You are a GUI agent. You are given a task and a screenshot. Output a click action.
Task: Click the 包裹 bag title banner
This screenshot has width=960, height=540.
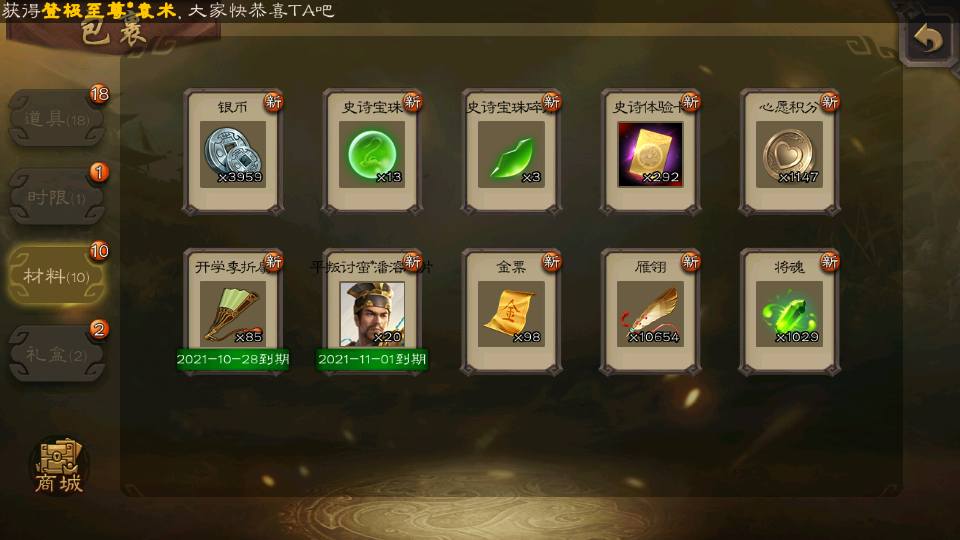[x=114, y=35]
